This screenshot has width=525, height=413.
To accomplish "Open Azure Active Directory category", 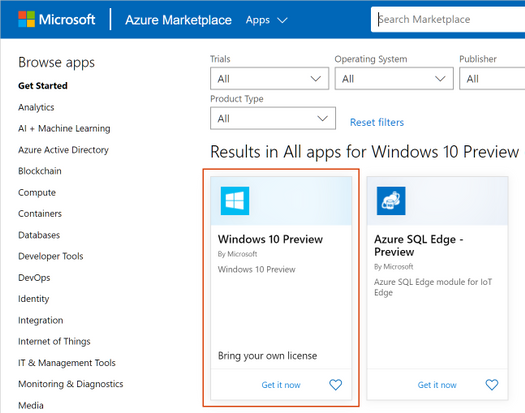I will pyautogui.click(x=63, y=150).
